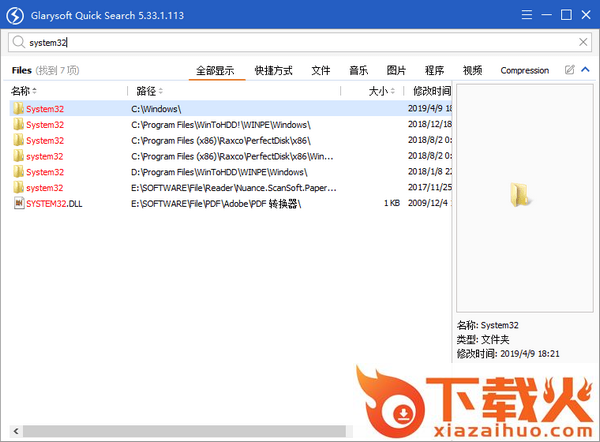Click path C:\Program Files\WinToHDD!\WINPE\Windows\
The image size is (600, 442).
coord(221,125)
